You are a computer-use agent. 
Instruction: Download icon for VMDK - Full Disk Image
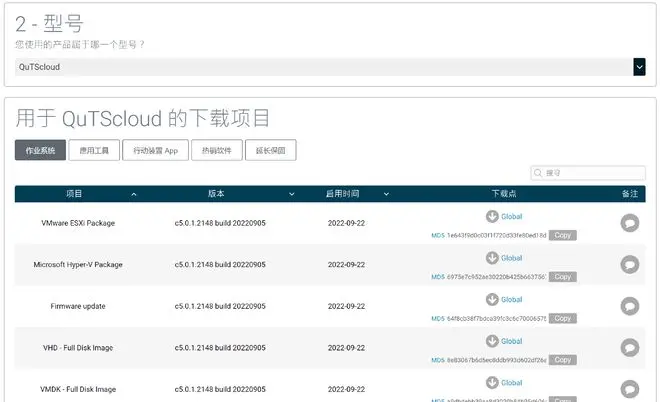(x=492, y=383)
